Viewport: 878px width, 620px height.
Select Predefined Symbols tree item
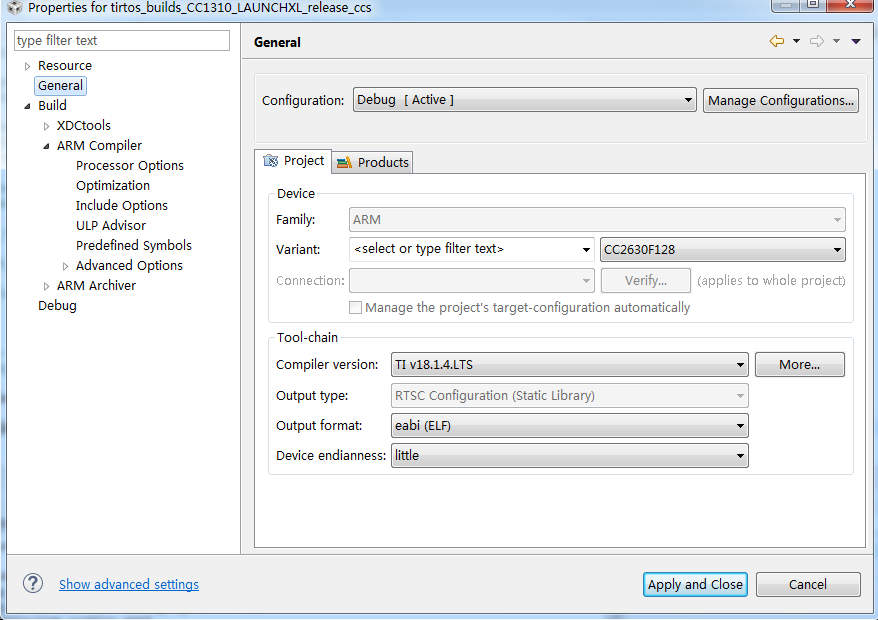pos(134,245)
